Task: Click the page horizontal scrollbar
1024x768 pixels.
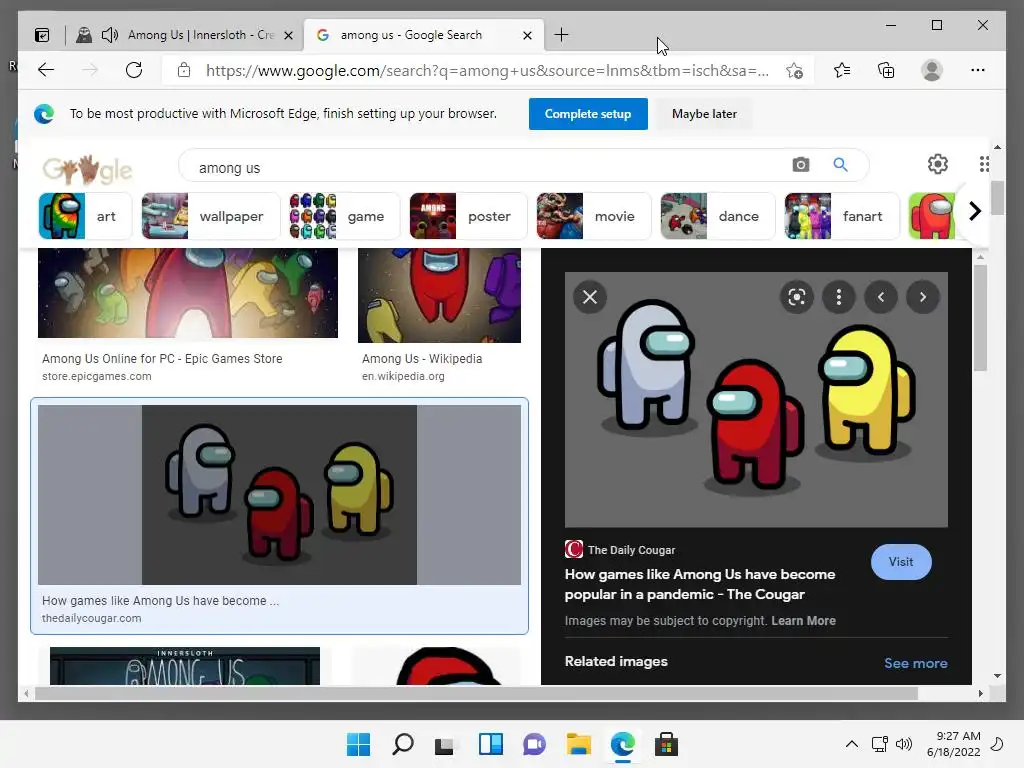Action: [x=477, y=694]
